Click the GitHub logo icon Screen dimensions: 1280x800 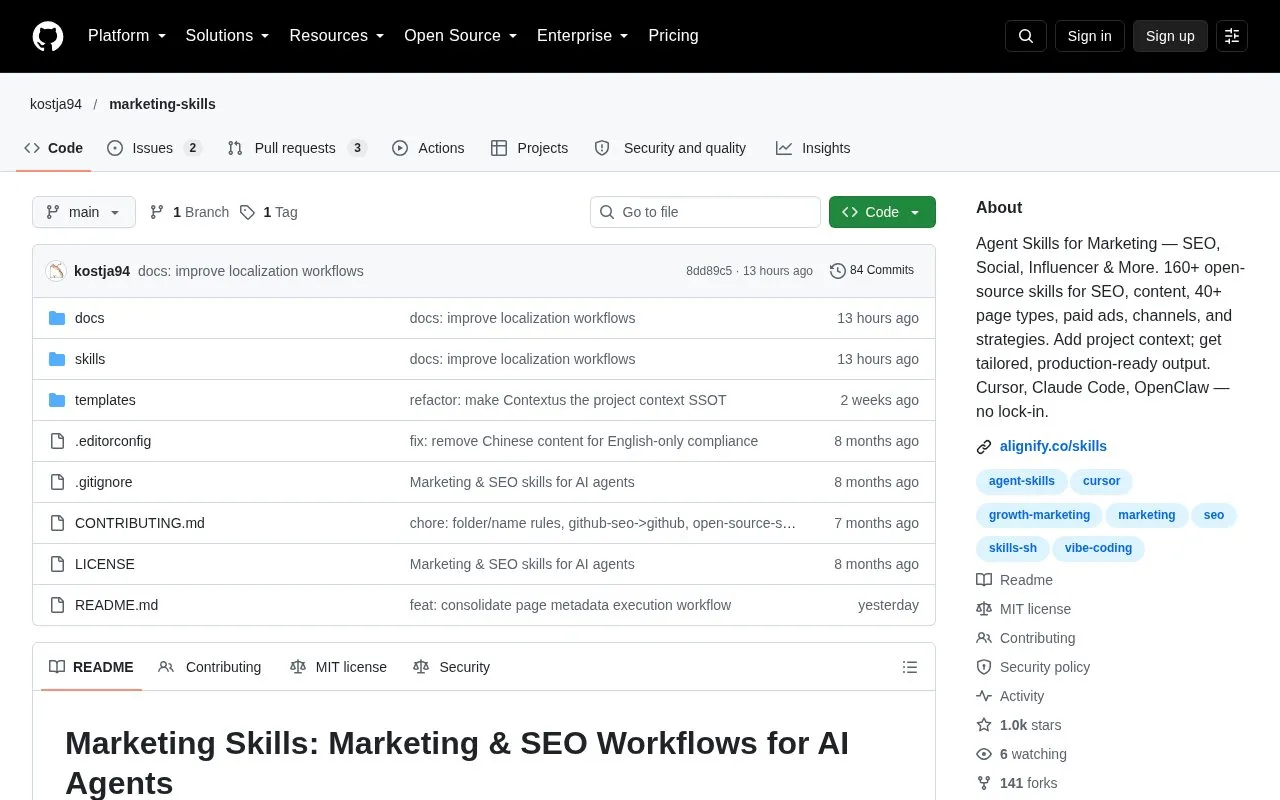(x=48, y=36)
